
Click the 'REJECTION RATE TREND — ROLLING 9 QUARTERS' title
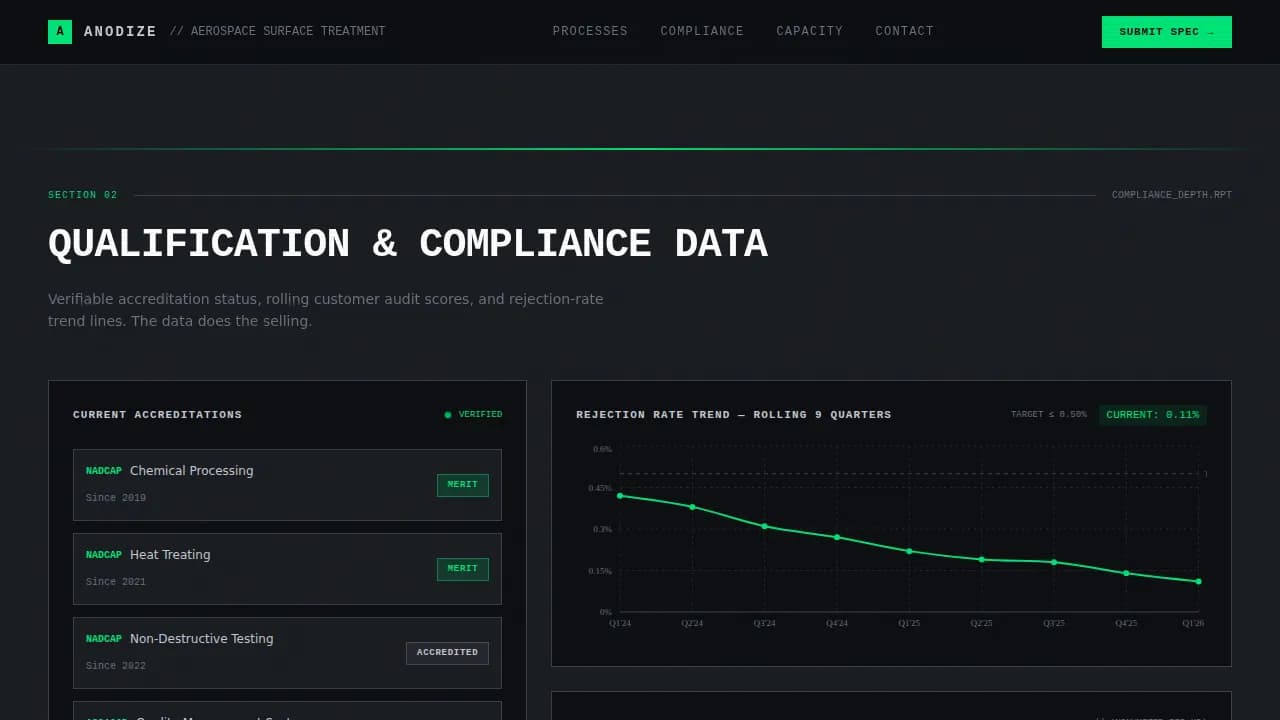[x=734, y=415]
